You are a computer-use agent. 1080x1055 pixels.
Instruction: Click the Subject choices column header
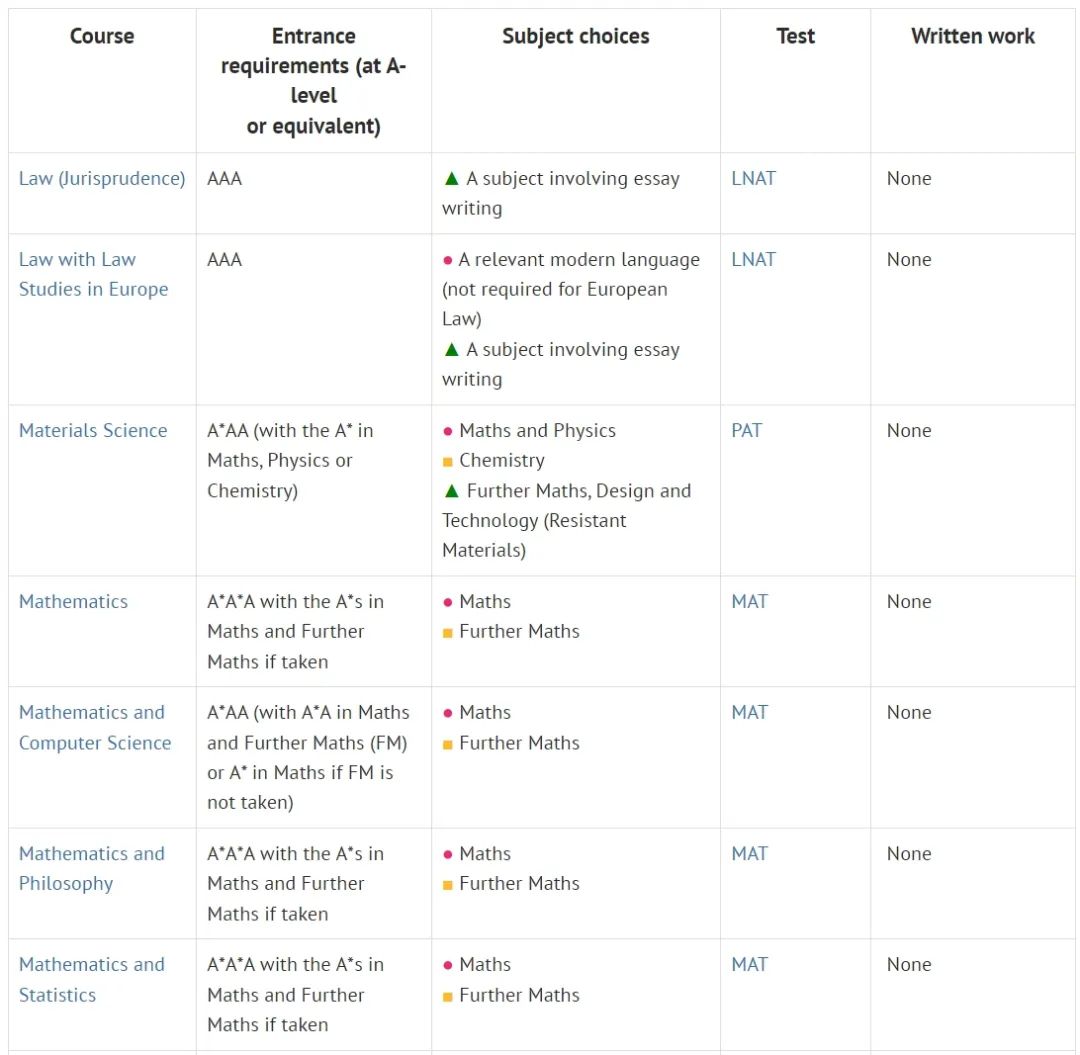[576, 36]
